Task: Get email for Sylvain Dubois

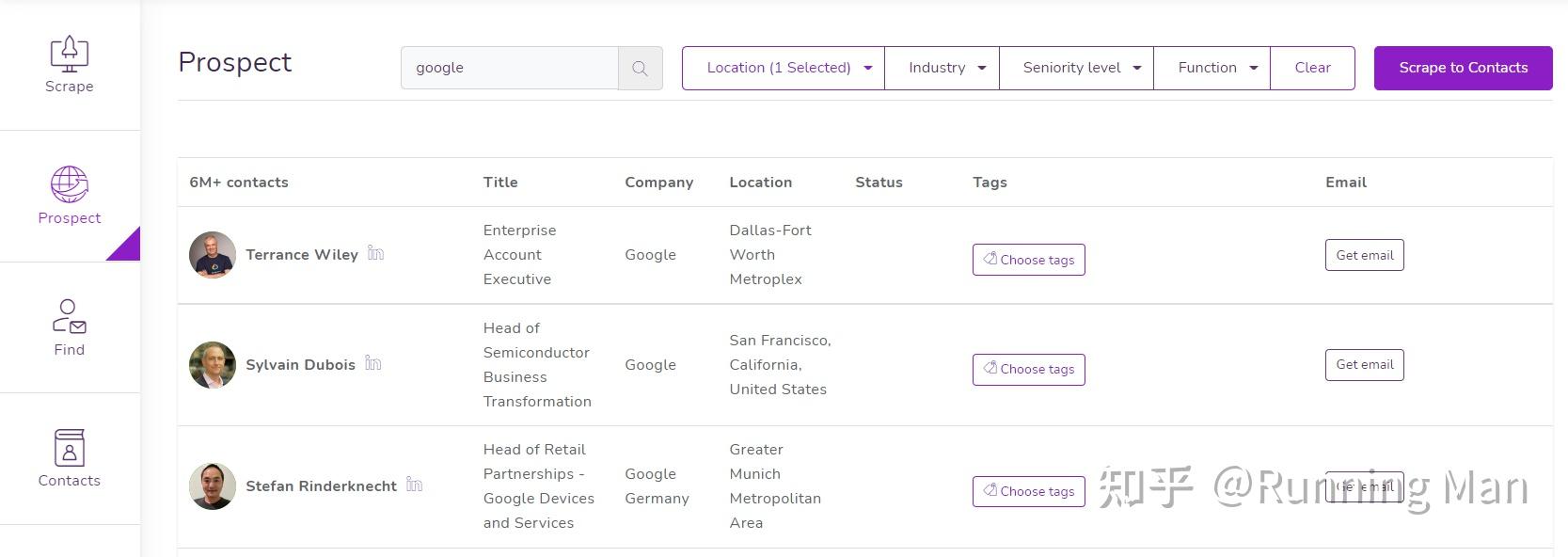Action: (1364, 365)
